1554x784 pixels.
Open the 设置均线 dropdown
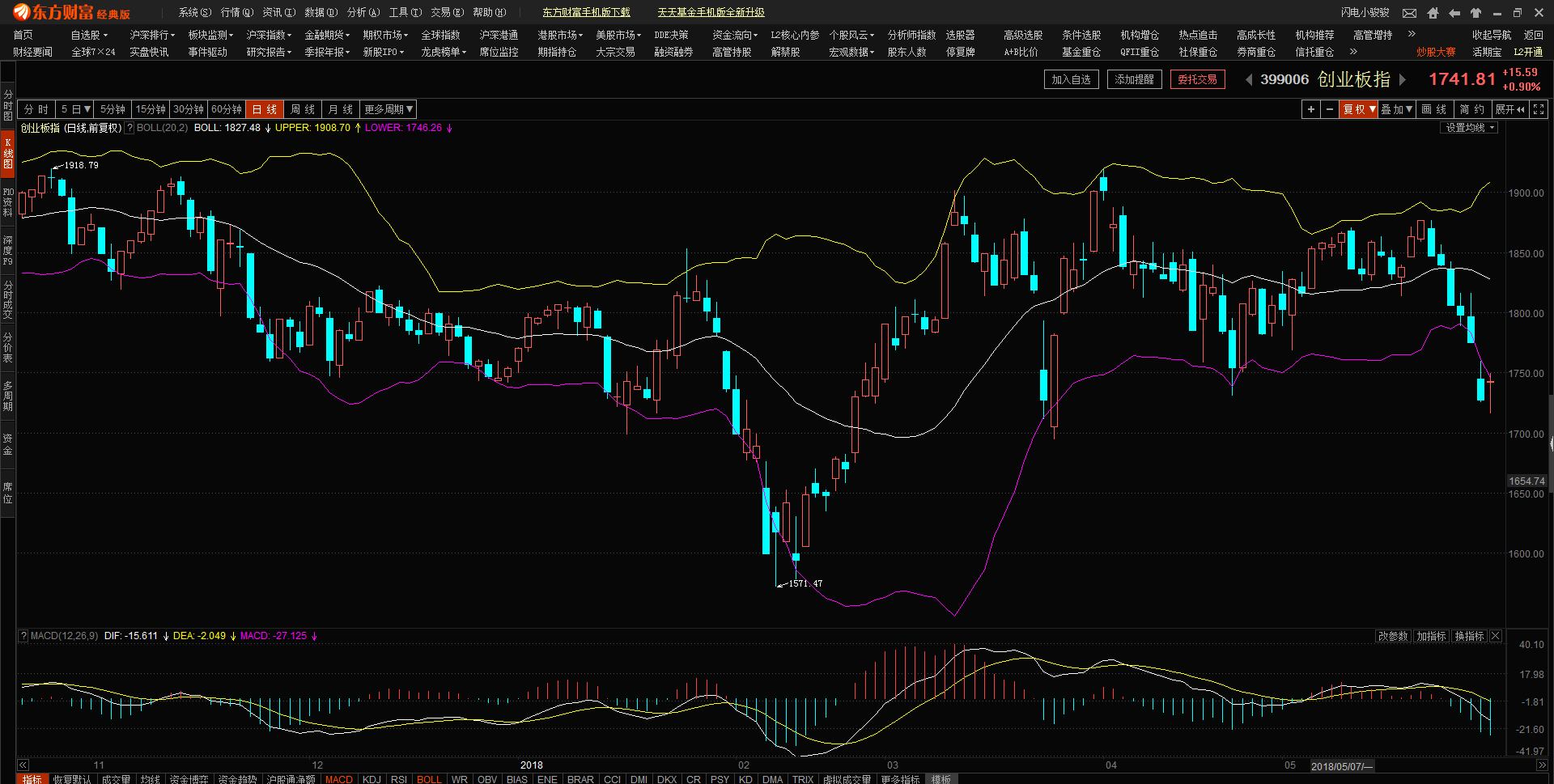[1470, 128]
